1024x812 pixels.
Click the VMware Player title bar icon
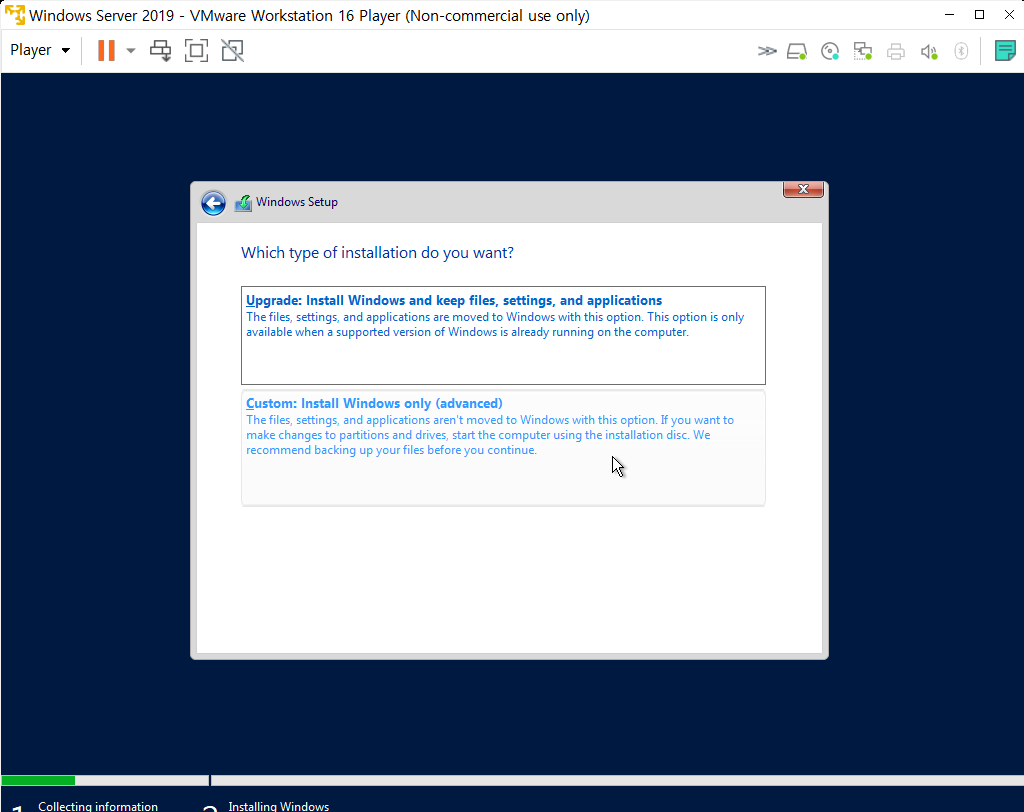point(14,14)
